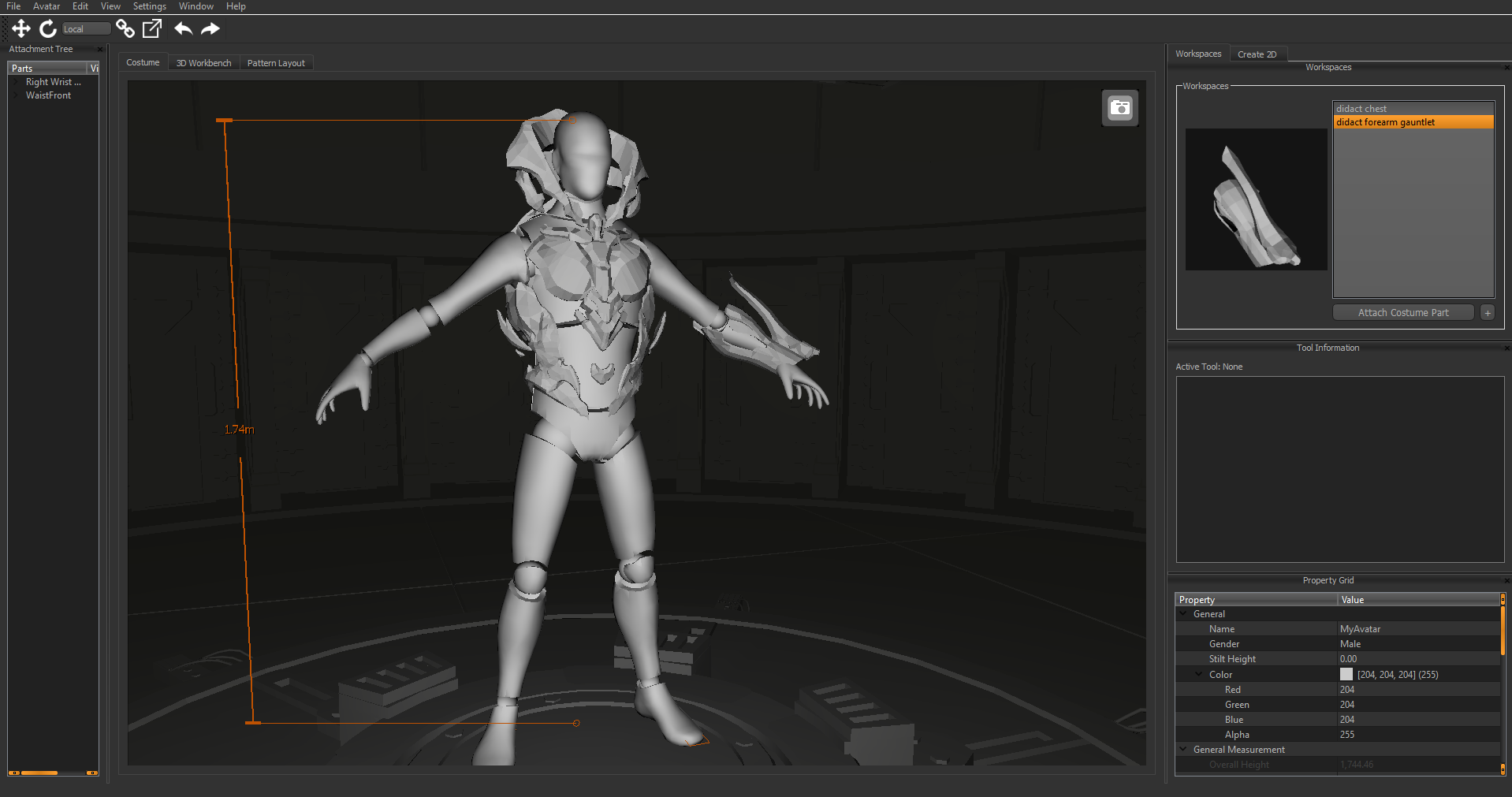Close the Workspaces panel
The height and width of the screenshot is (797, 1512).
point(1506,68)
